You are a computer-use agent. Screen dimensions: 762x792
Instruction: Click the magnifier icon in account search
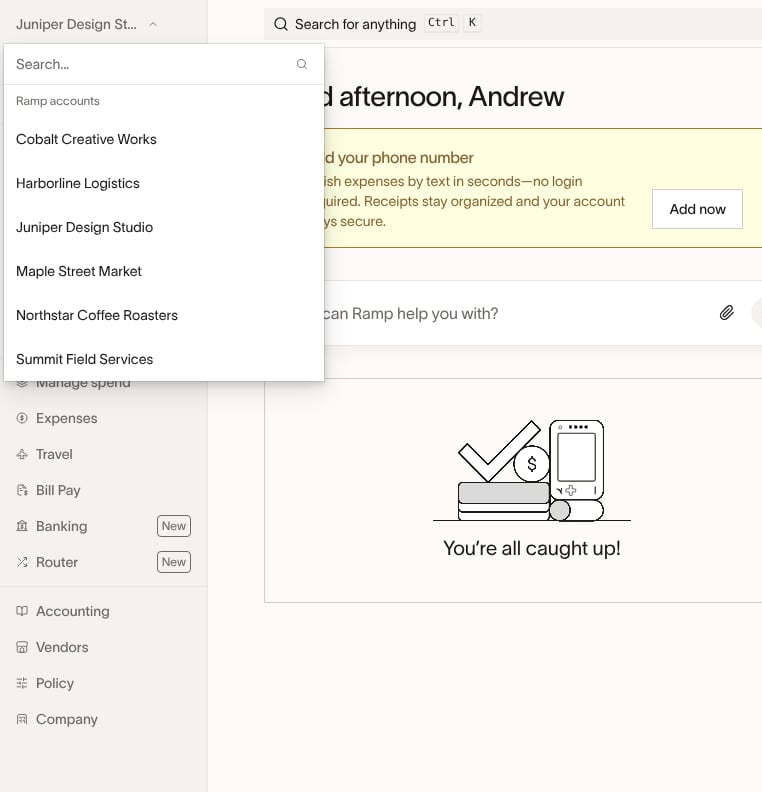point(301,64)
